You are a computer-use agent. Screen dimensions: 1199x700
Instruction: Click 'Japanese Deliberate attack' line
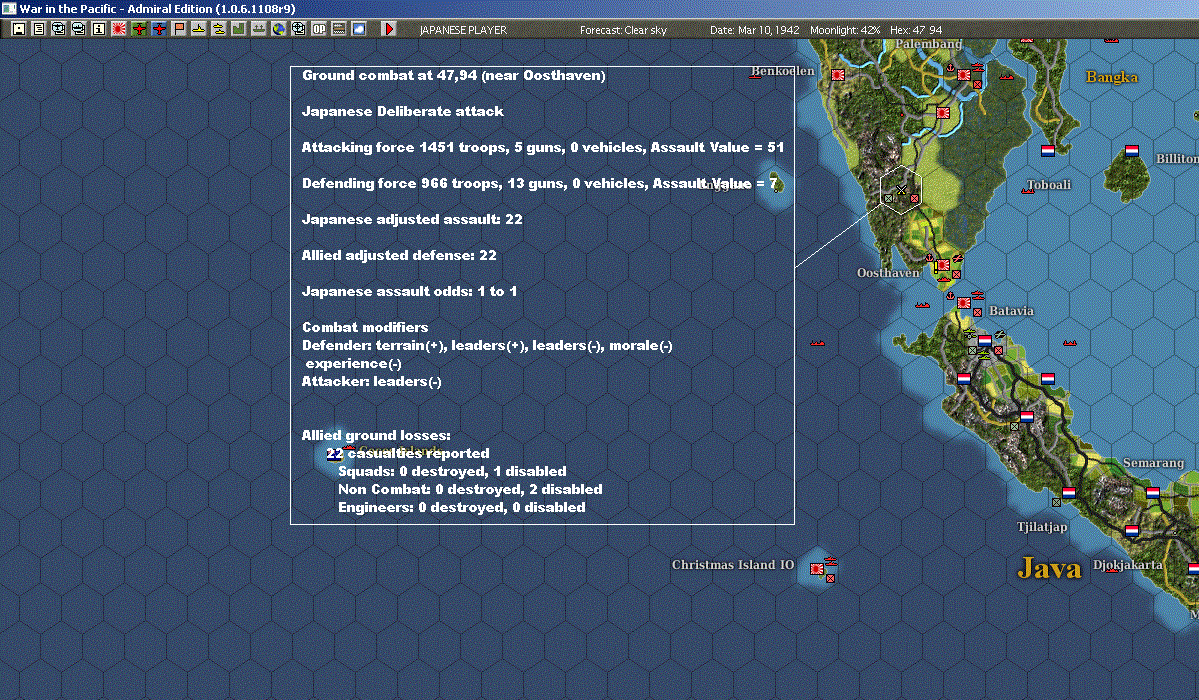tap(402, 112)
